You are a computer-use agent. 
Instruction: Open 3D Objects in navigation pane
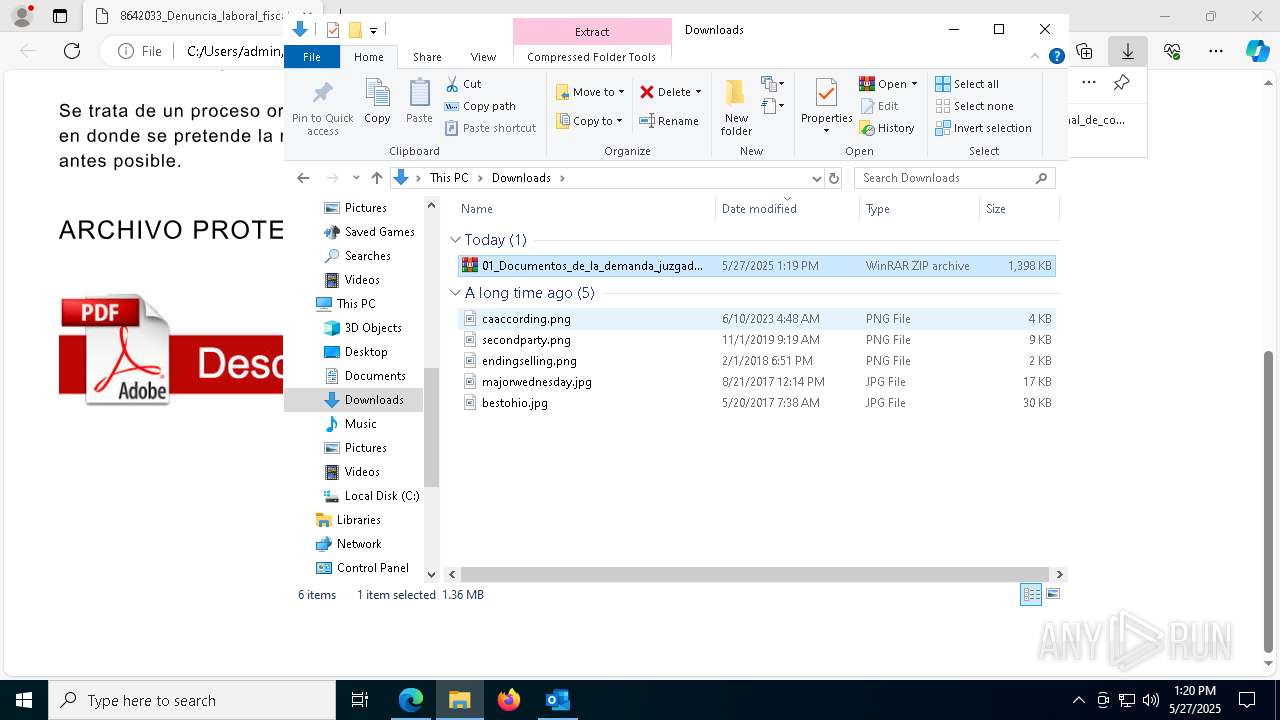pyautogui.click(x=363, y=328)
